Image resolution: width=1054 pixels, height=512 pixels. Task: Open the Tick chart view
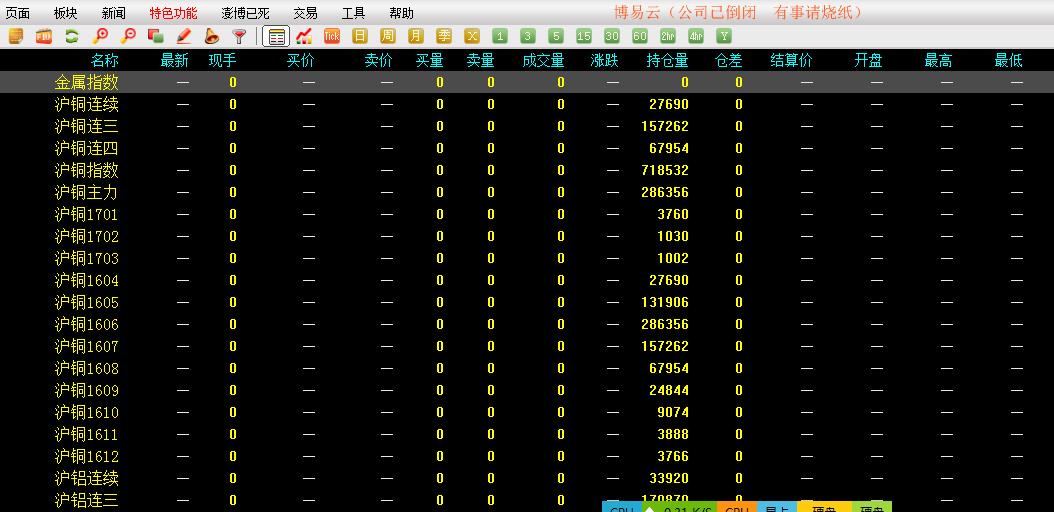[332, 37]
